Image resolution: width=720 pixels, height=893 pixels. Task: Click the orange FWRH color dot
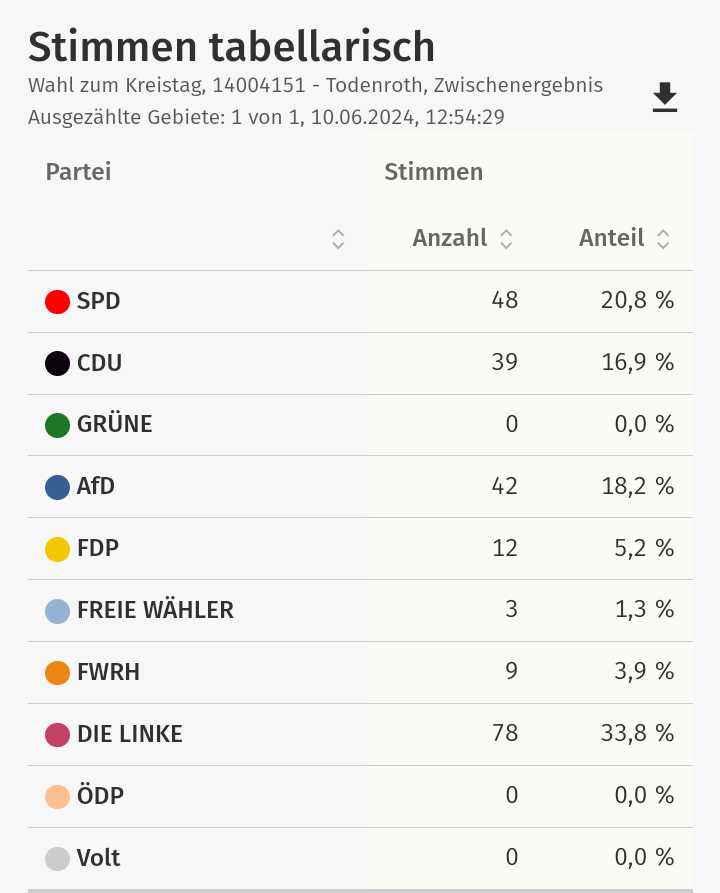pos(58,673)
